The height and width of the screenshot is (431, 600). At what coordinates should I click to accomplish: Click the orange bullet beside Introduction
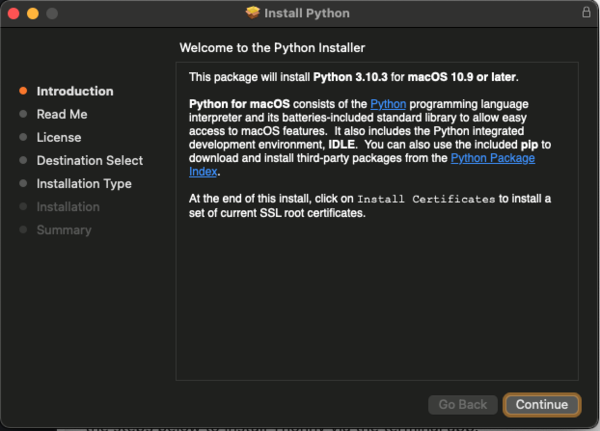tap(23, 91)
